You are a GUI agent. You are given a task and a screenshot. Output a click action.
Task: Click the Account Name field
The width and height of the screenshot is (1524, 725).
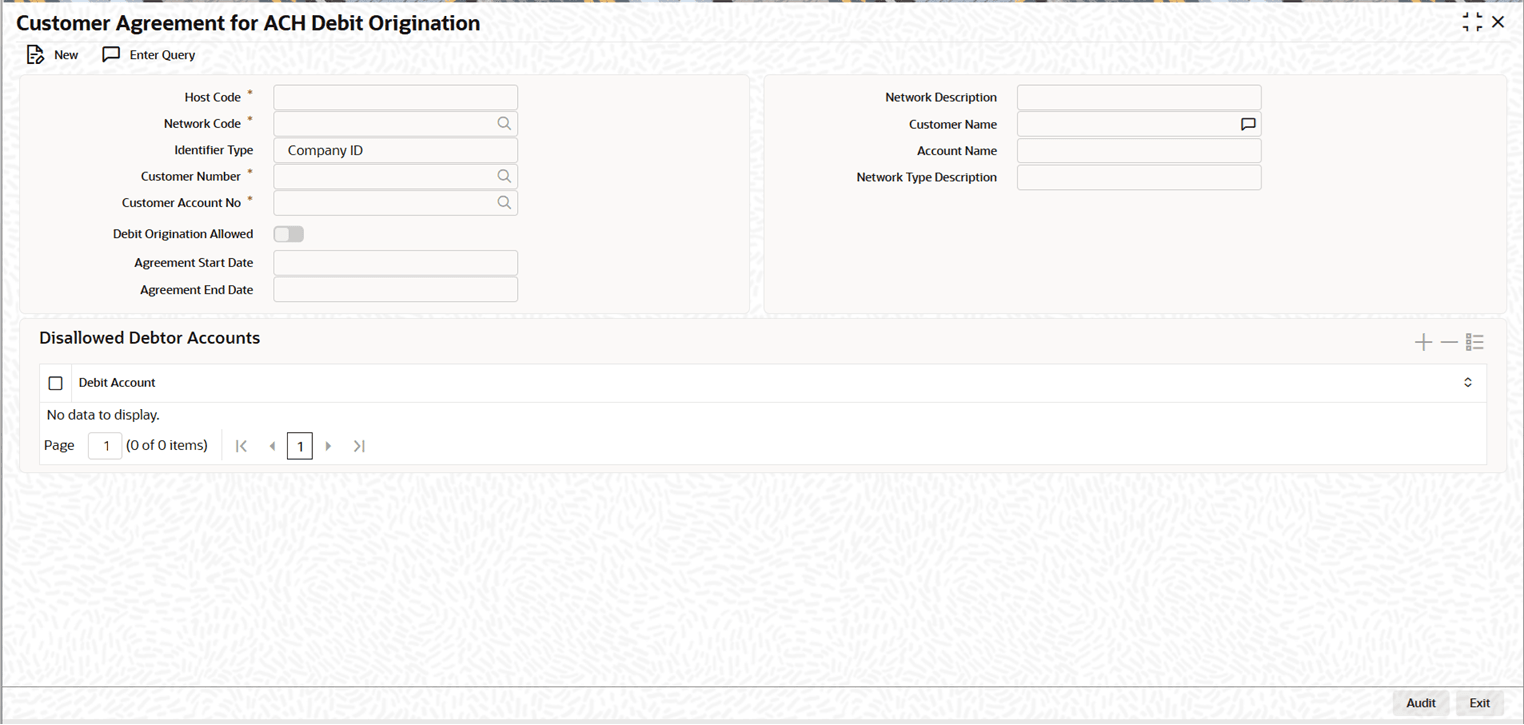click(x=1139, y=151)
